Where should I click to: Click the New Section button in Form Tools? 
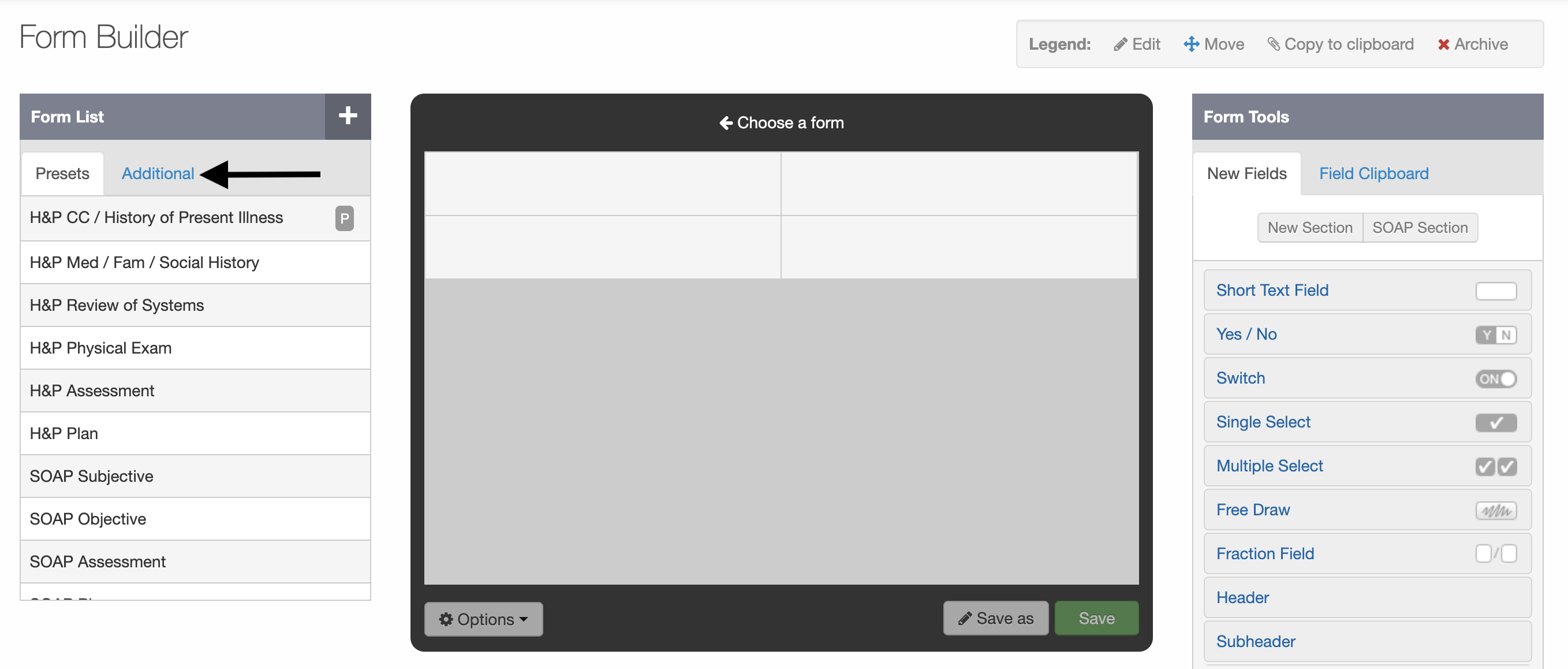coord(1310,227)
